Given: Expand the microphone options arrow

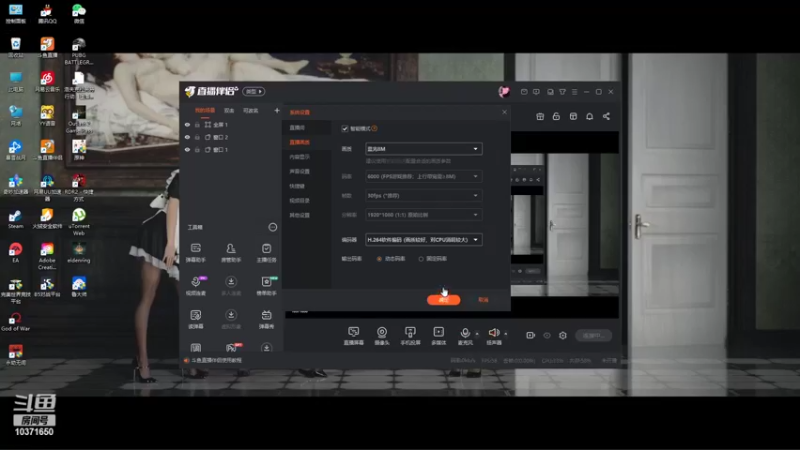Looking at the screenshot, I should [x=477, y=334].
